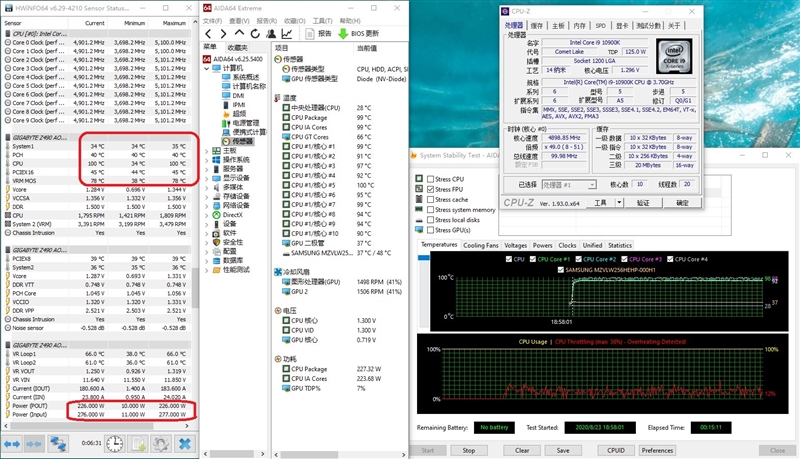
Task: Click the Stop button in stability test
Action: tap(469, 450)
